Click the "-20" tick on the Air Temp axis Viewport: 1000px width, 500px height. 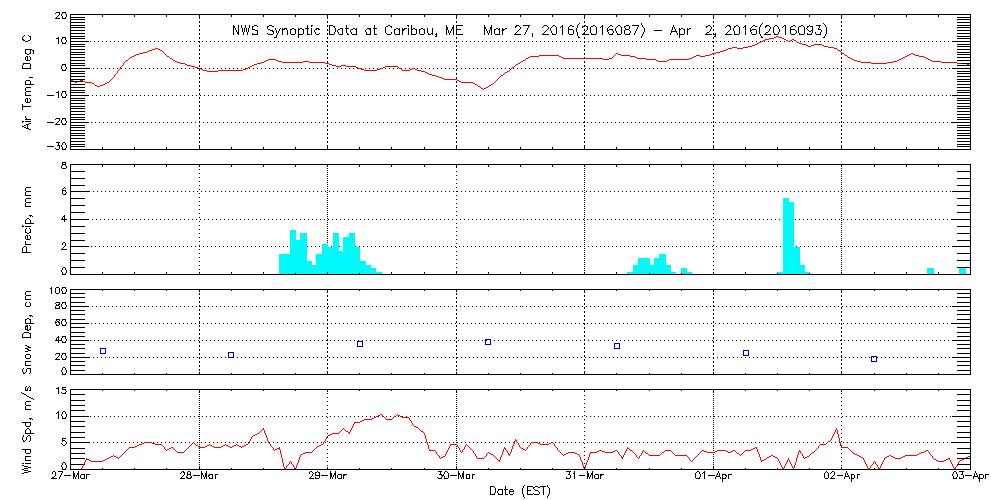(x=58, y=120)
